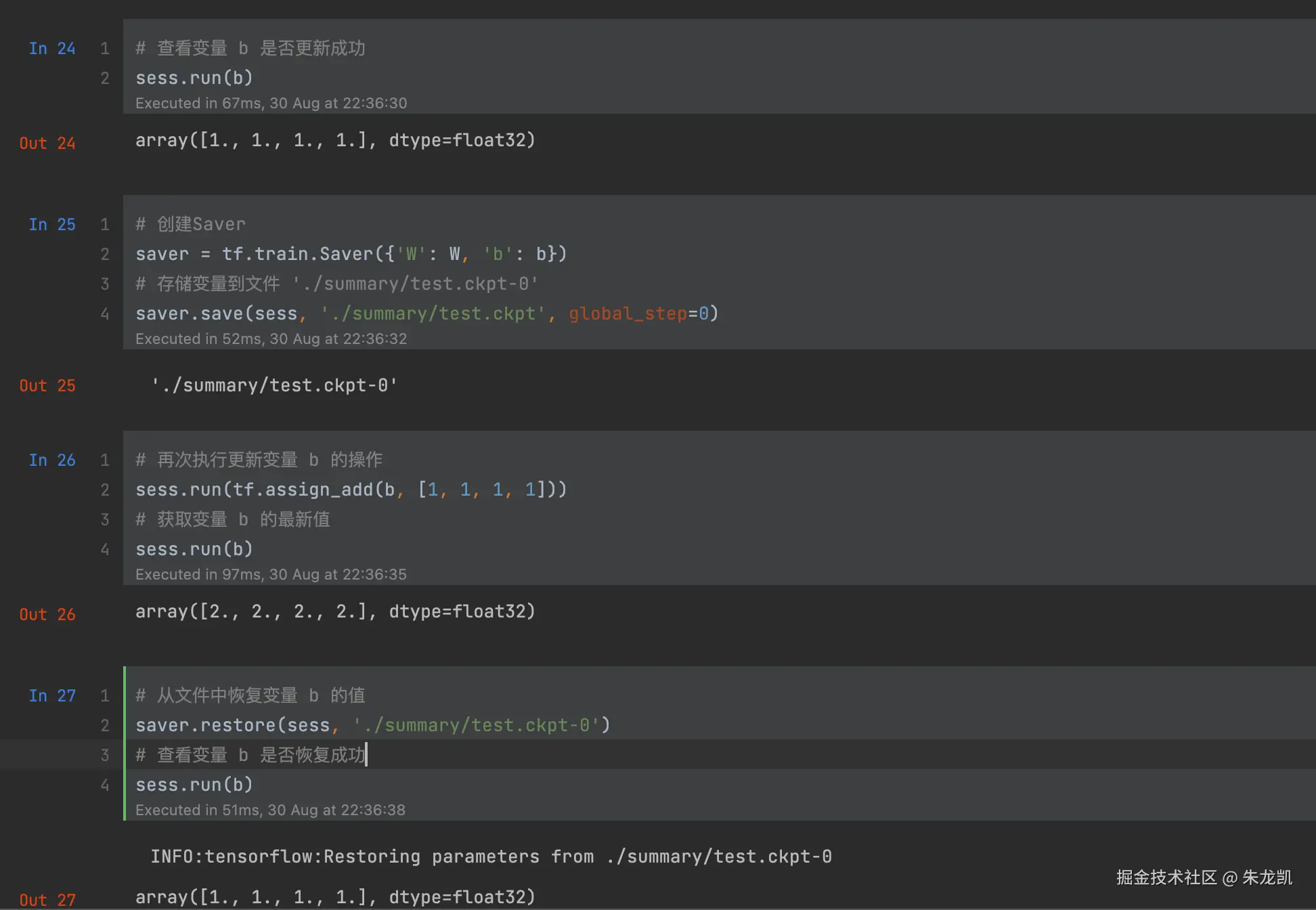
Task: Click line number 4 in cell 26
Action: [x=105, y=550]
